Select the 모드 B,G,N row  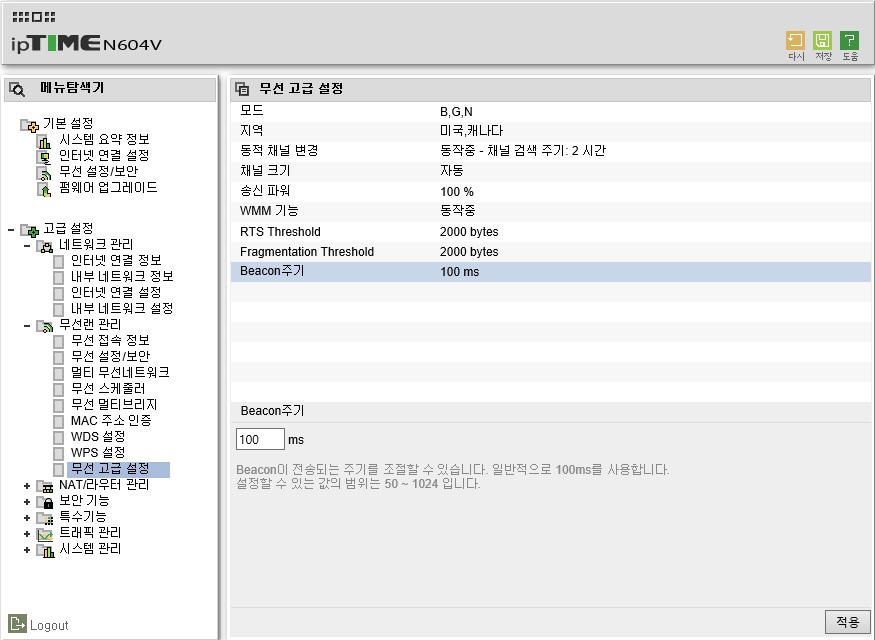[550, 112]
